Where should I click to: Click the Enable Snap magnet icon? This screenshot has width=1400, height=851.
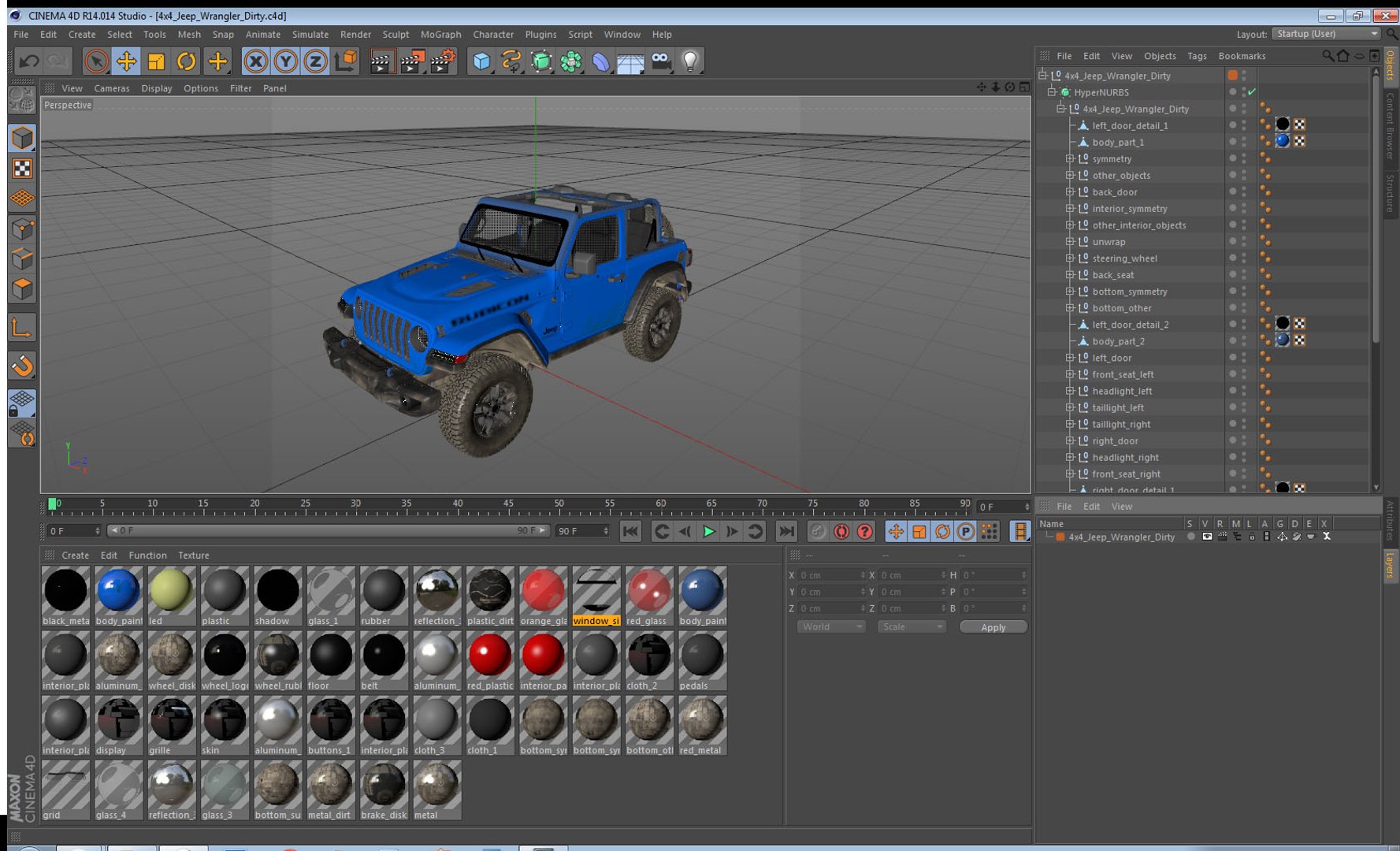click(x=22, y=365)
